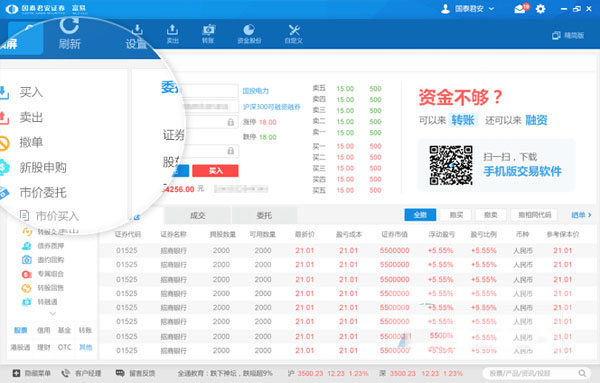Click the 隐藏菜单 plus icon in status bar

(x=16, y=373)
